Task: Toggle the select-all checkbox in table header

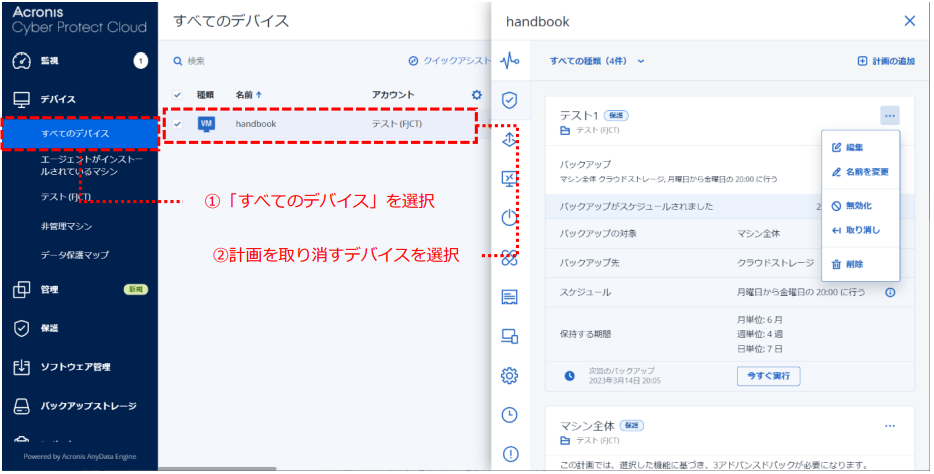Action: 178,95
